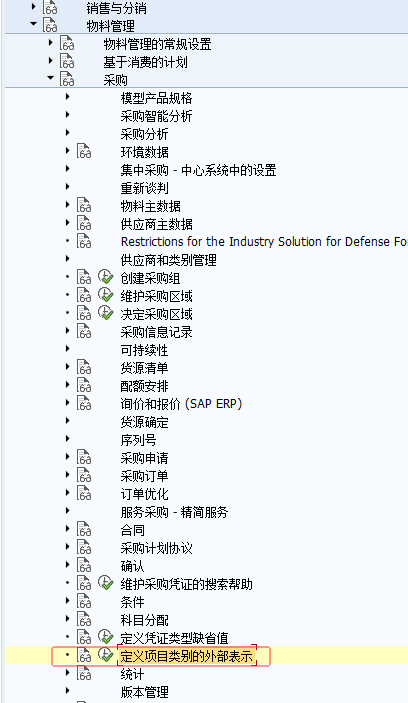Click execute activity icon for 维护采购区域
This screenshot has height=703, width=408.
click(106, 295)
